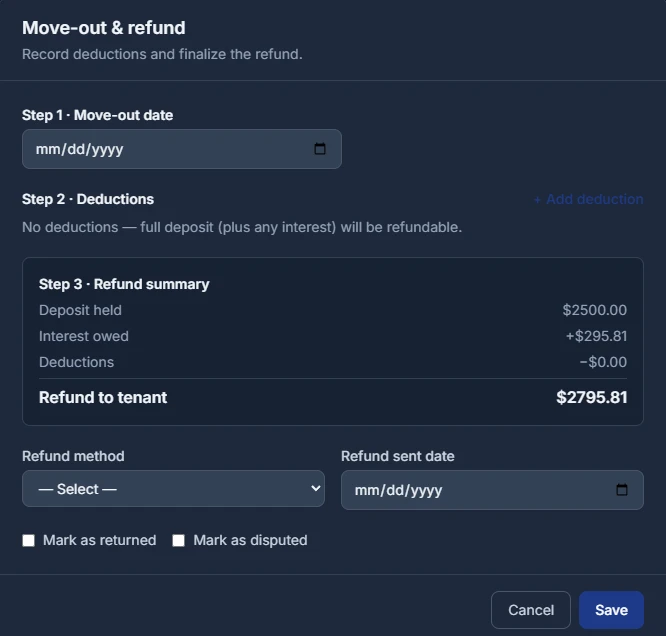Click the Interest owed amount +$295.81
666x636 pixels.
point(596,336)
